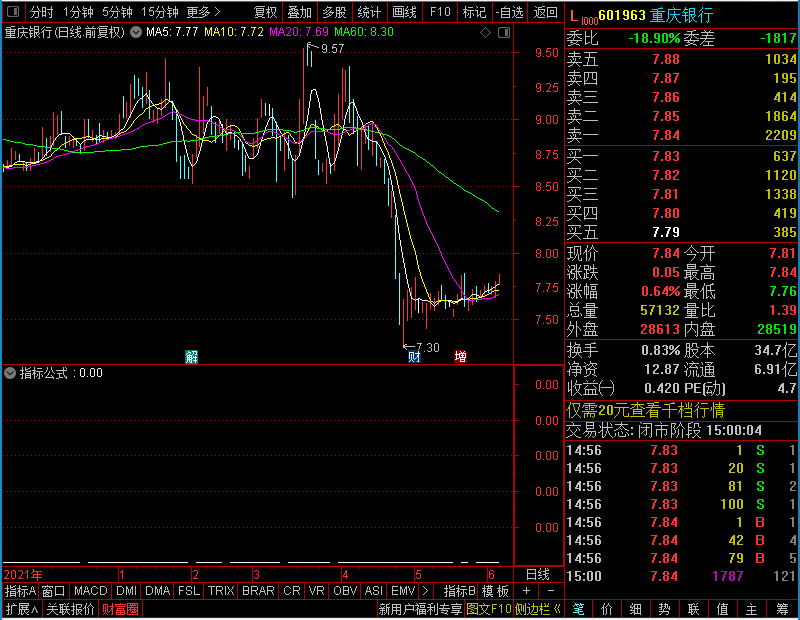Image resolution: width=800 pixels, height=620 pixels.
Task: Click the 解 marker on the chart
Action: click(x=191, y=357)
